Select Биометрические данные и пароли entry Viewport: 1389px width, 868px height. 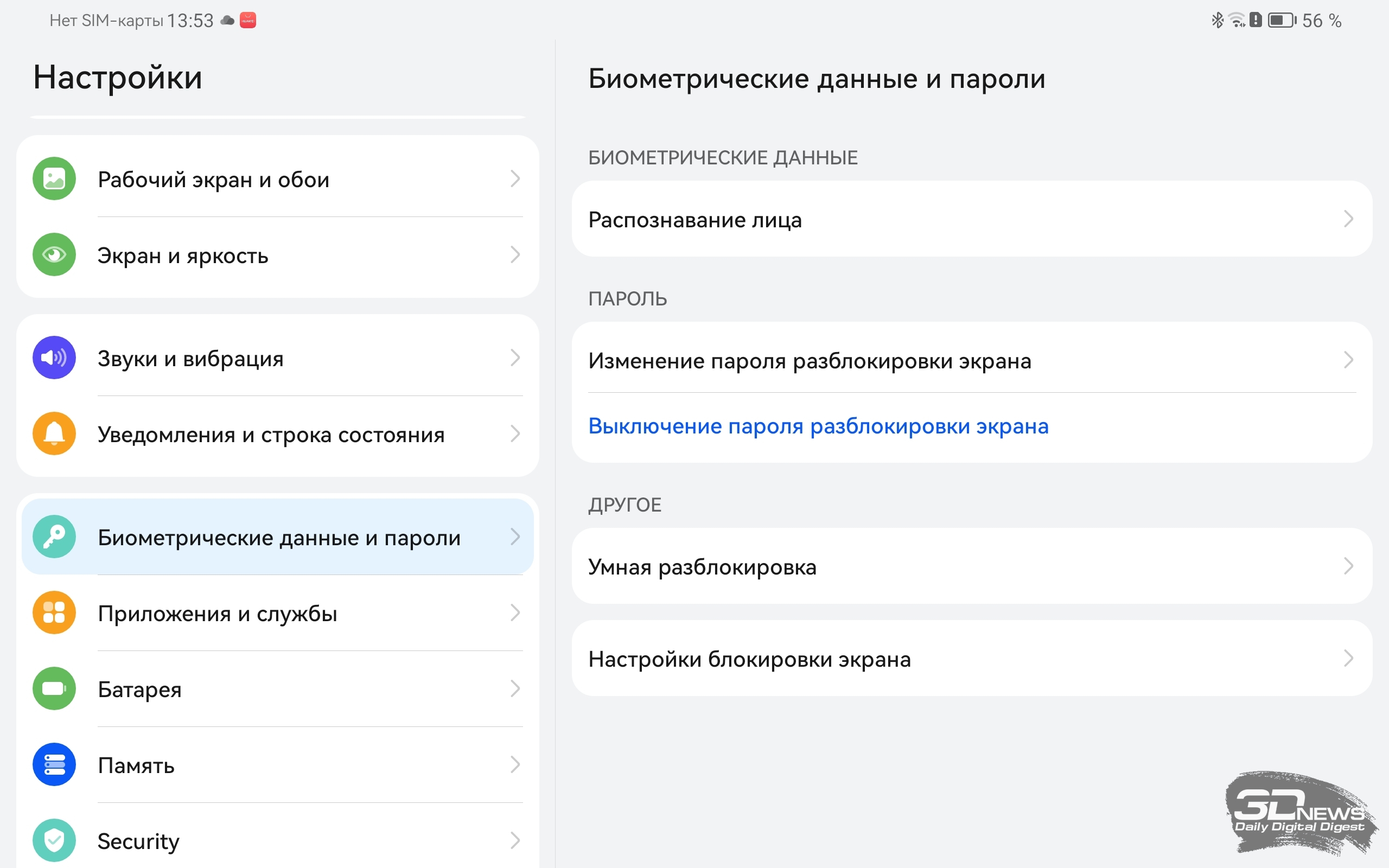pos(278,537)
